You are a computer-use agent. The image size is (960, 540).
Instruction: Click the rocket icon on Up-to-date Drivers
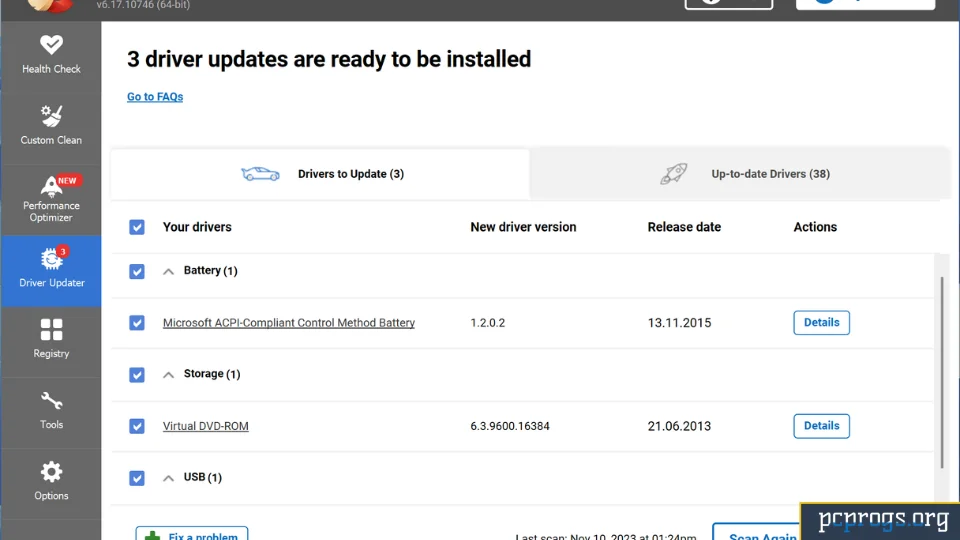click(673, 174)
